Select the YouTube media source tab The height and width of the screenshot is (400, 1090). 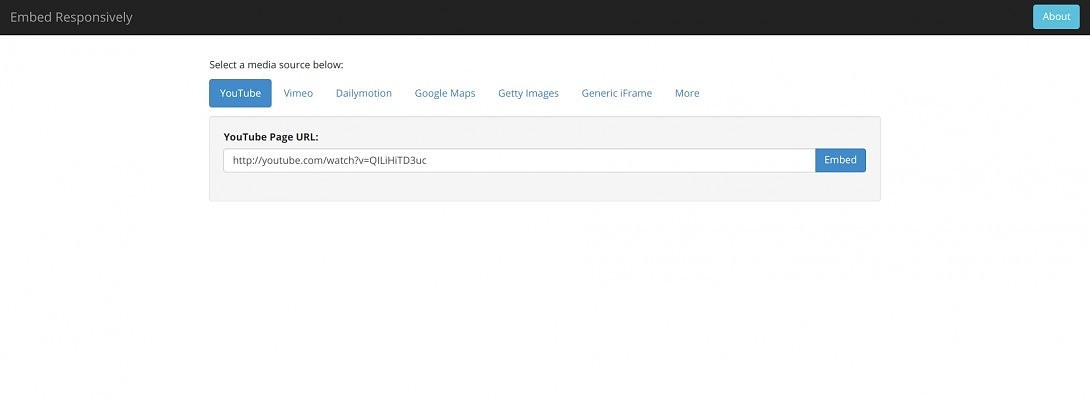click(240, 93)
